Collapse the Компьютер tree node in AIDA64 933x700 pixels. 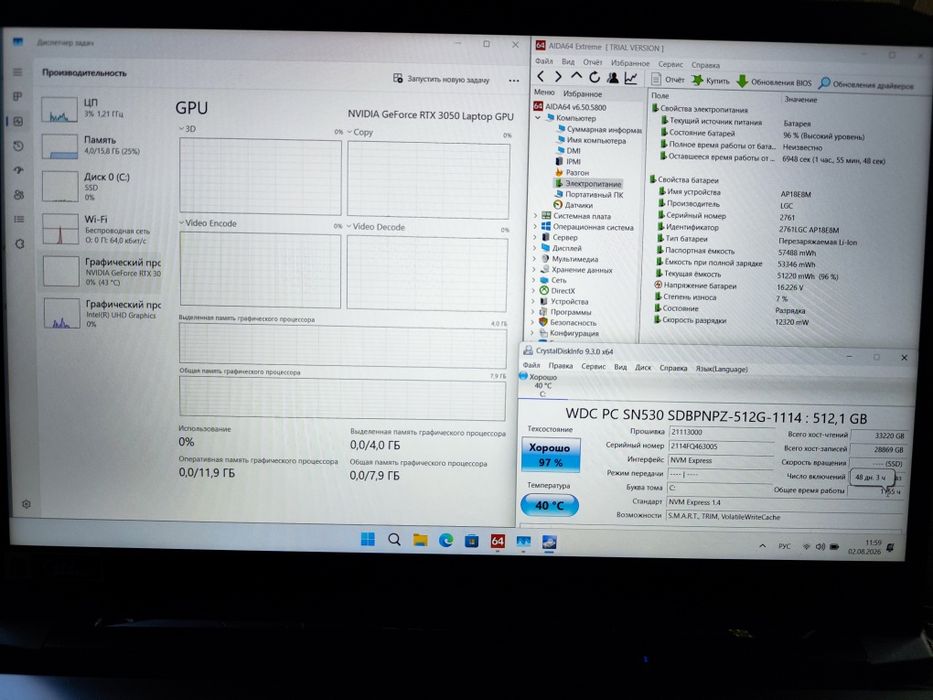pos(538,118)
